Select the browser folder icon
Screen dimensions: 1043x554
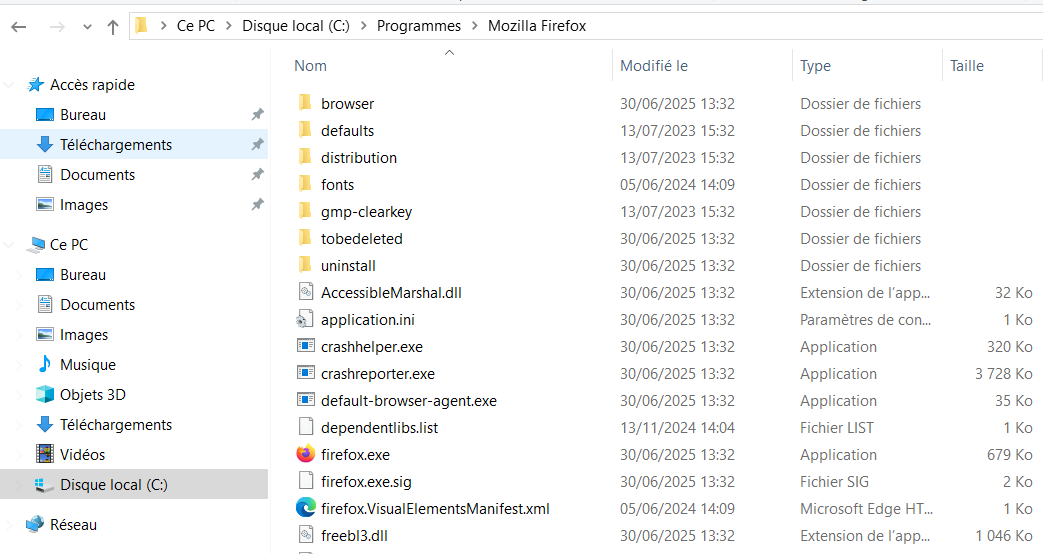click(305, 103)
